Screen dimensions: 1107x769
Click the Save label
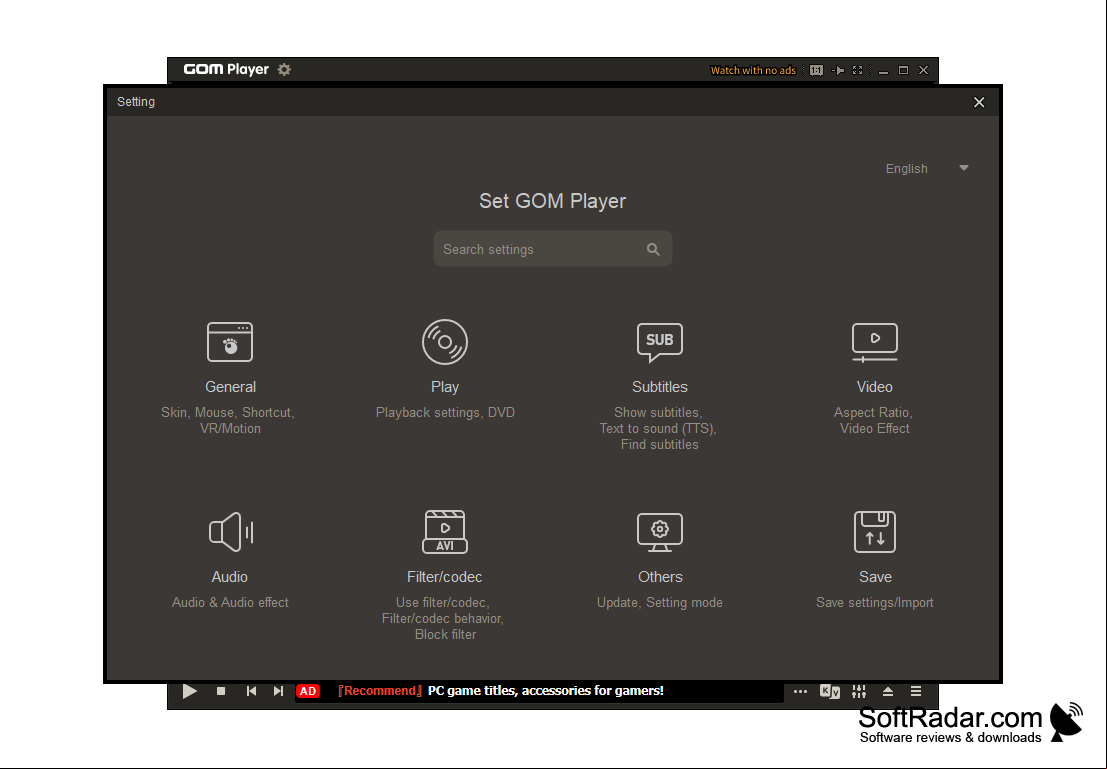(x=875, y=577)
